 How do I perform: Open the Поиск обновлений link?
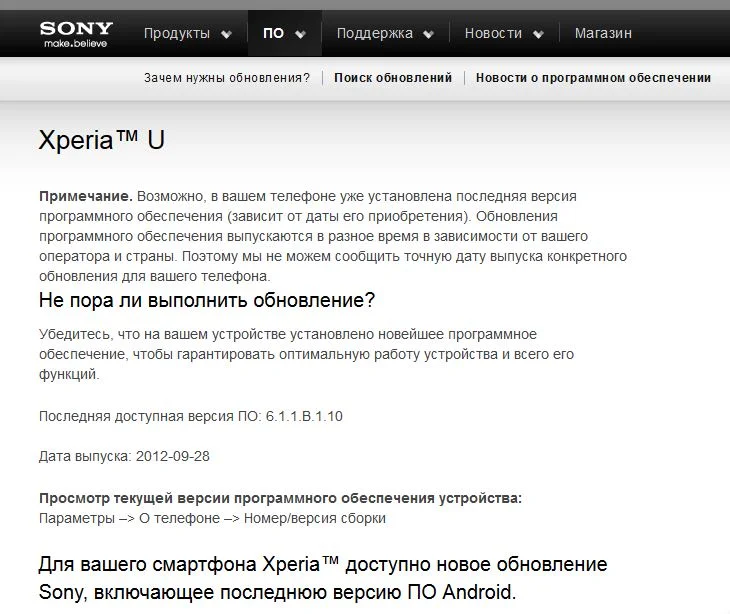(x=393, y=77)
